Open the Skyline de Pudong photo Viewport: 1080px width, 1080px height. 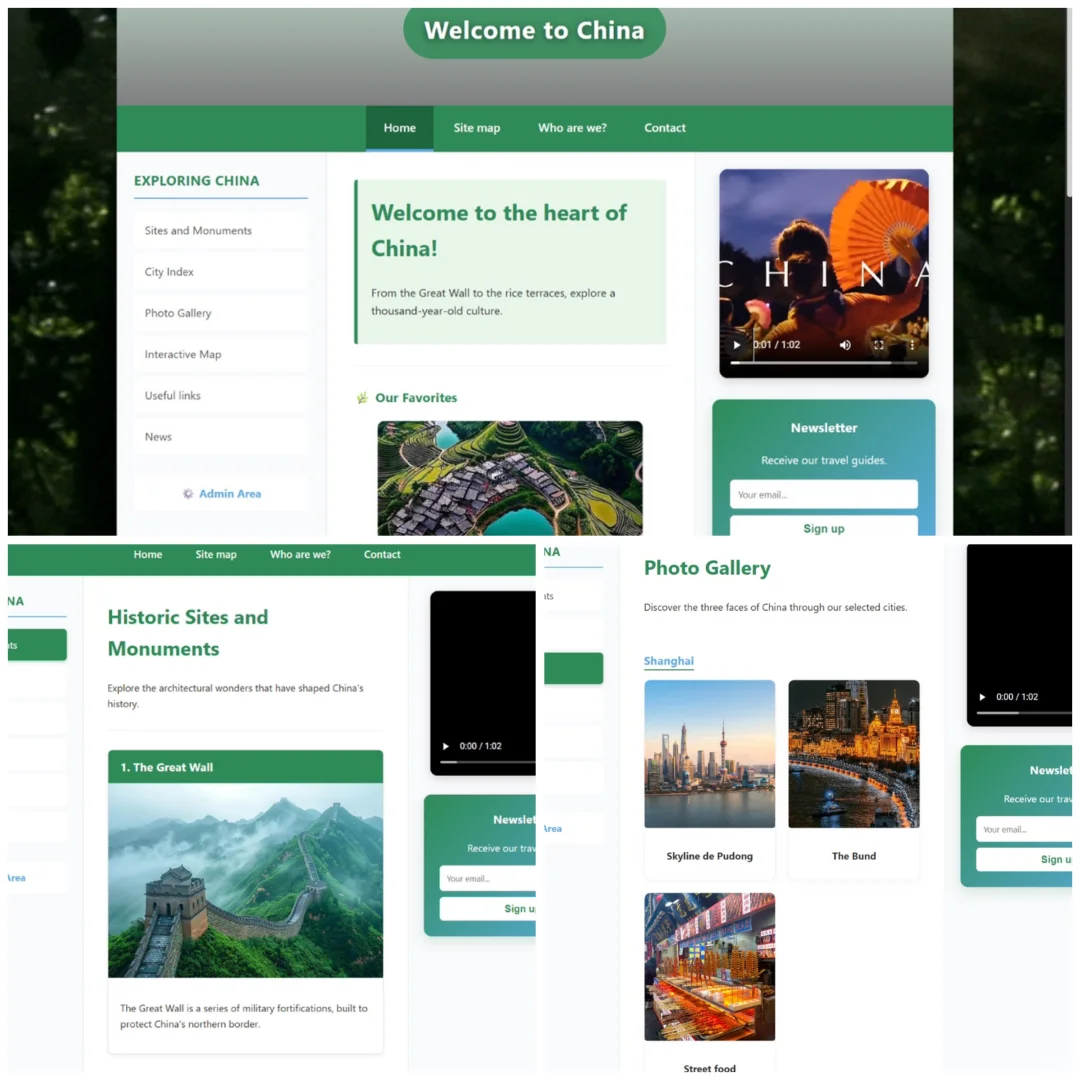pos(709,753)
